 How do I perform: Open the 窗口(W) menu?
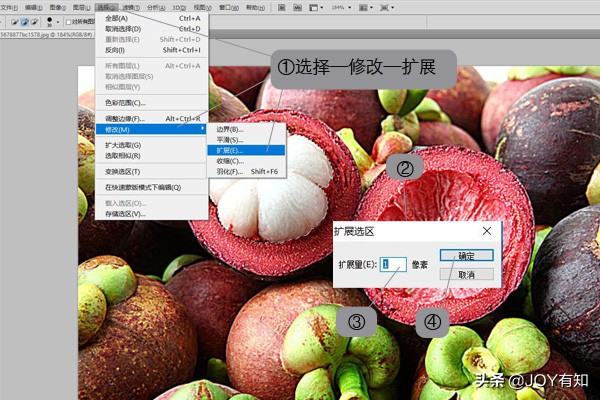[x=228, y=7]
